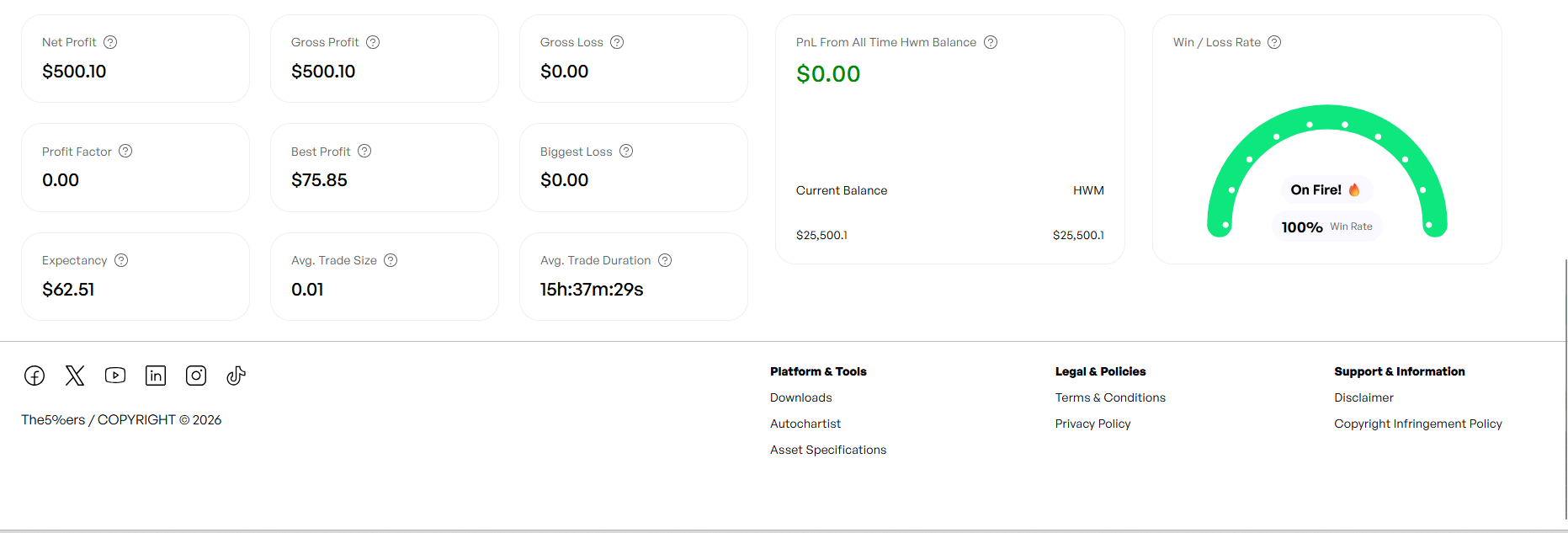The image size is (1568, 533).
Task: Click the PnL From All Time Hwm help icon
Action: 991,42
